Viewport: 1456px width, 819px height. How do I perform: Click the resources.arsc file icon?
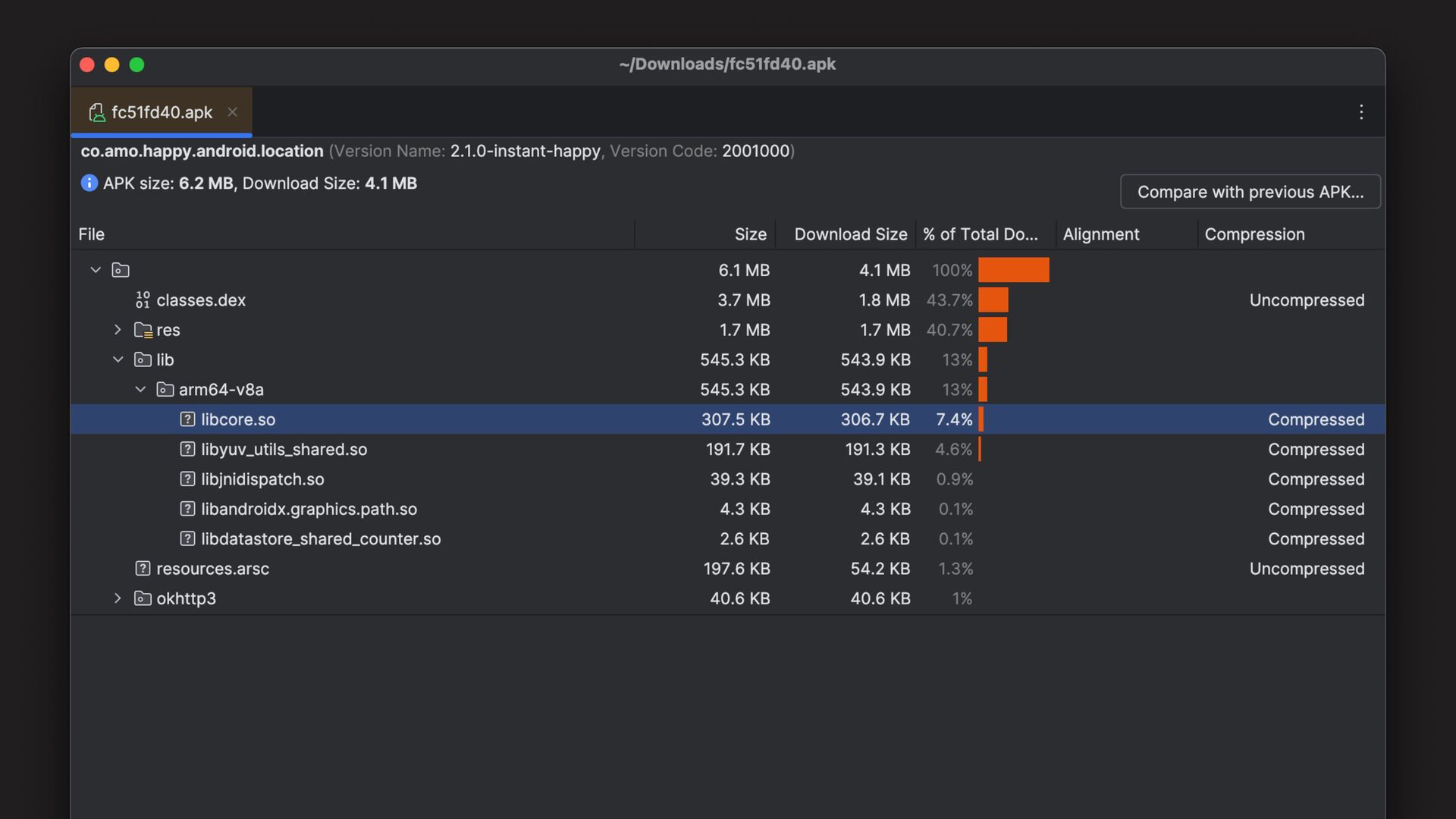click(143, 569)
